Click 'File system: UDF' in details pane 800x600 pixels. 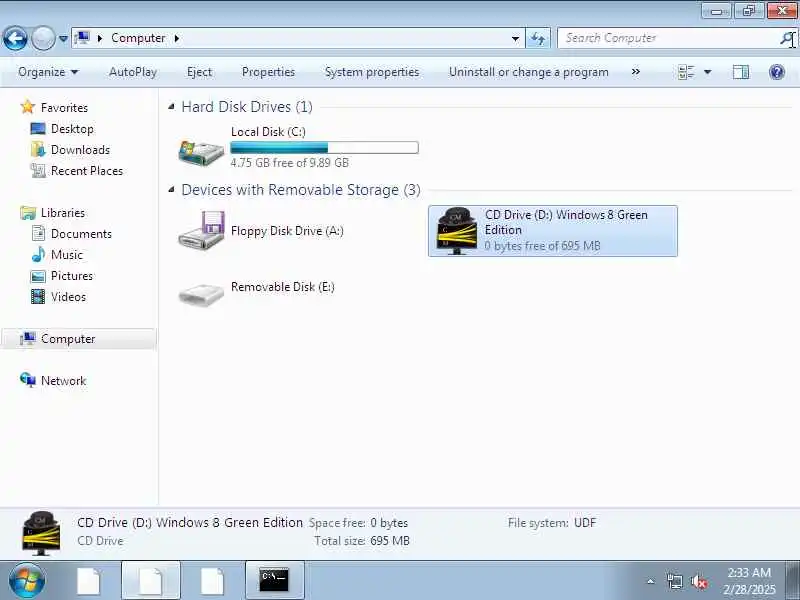point(552,523)
